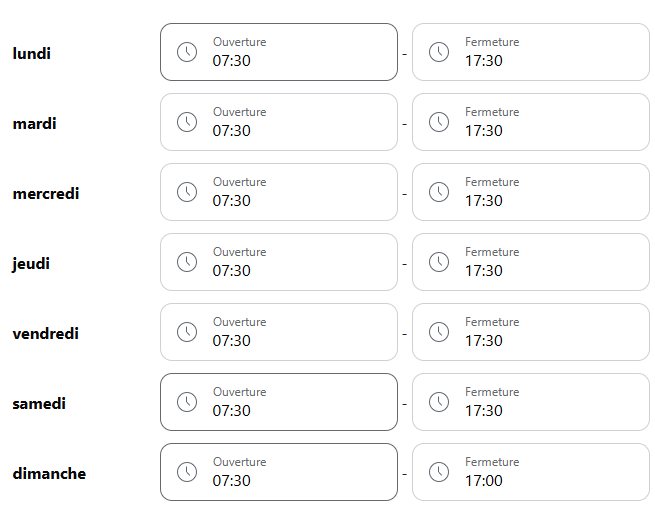Click the clock icon for mardi Ouverture

pos(187,122)
